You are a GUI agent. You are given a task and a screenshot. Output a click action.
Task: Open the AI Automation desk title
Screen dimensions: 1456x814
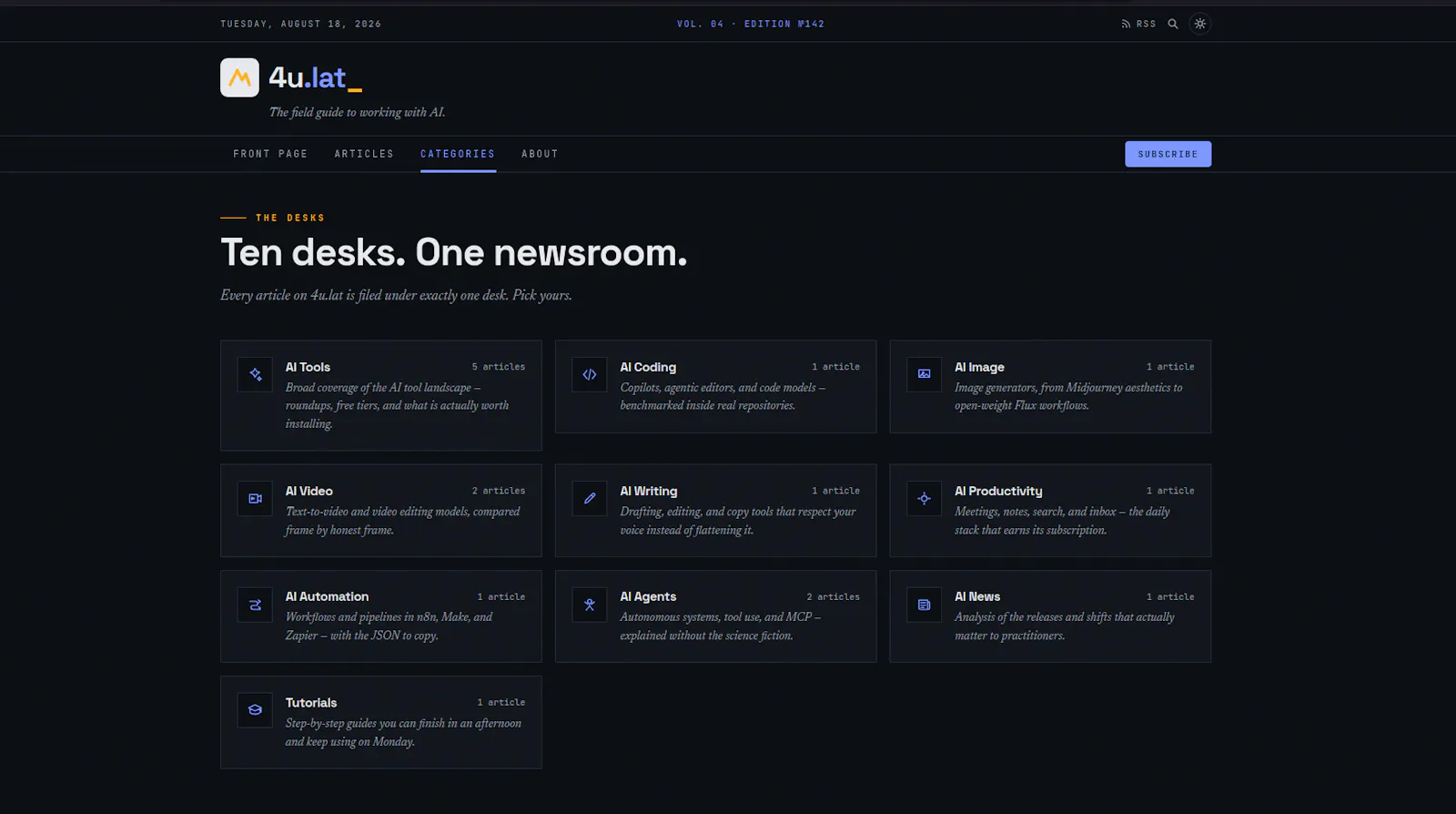coord(328,596)
